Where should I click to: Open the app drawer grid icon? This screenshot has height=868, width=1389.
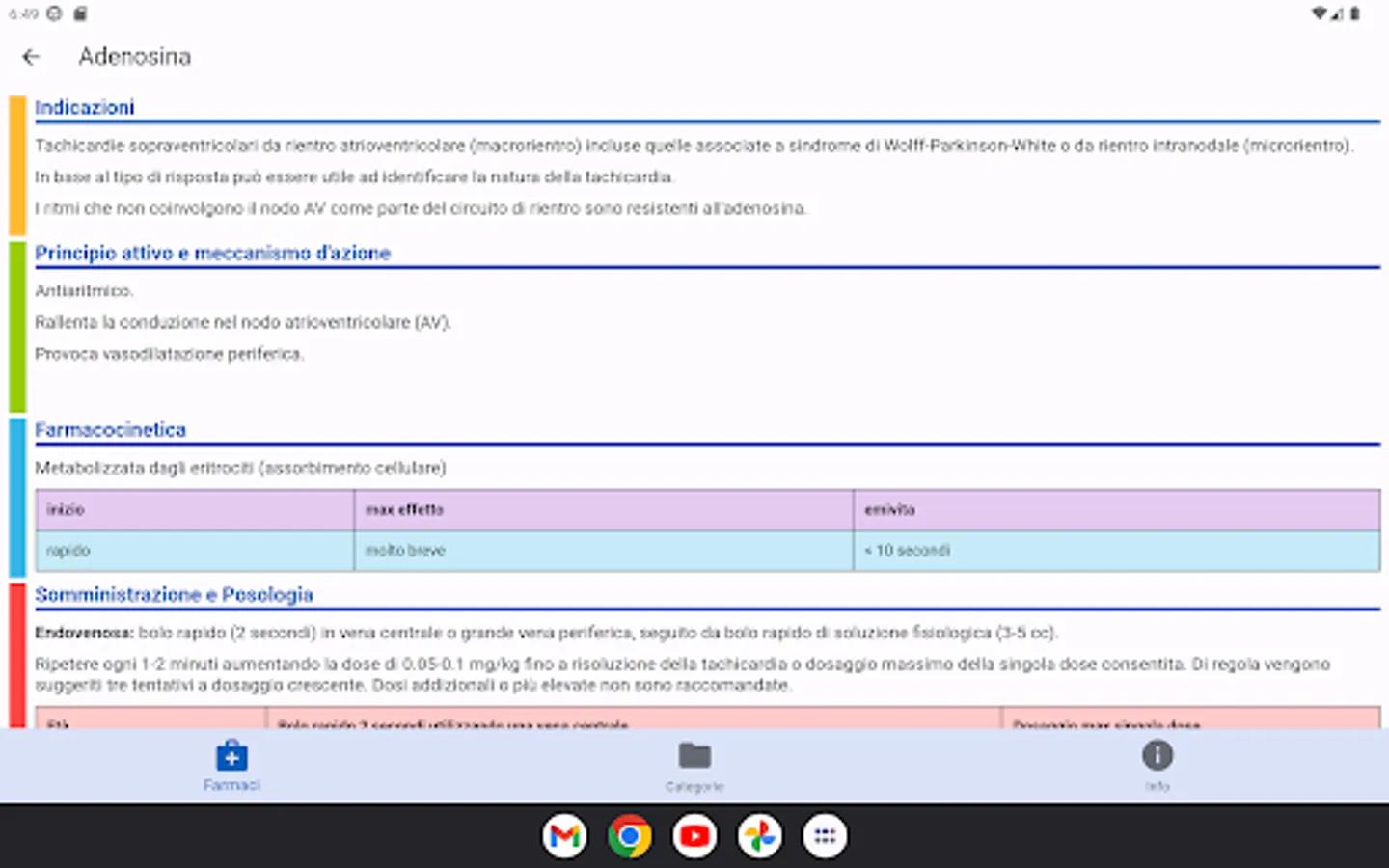click(x=825, y=836)
